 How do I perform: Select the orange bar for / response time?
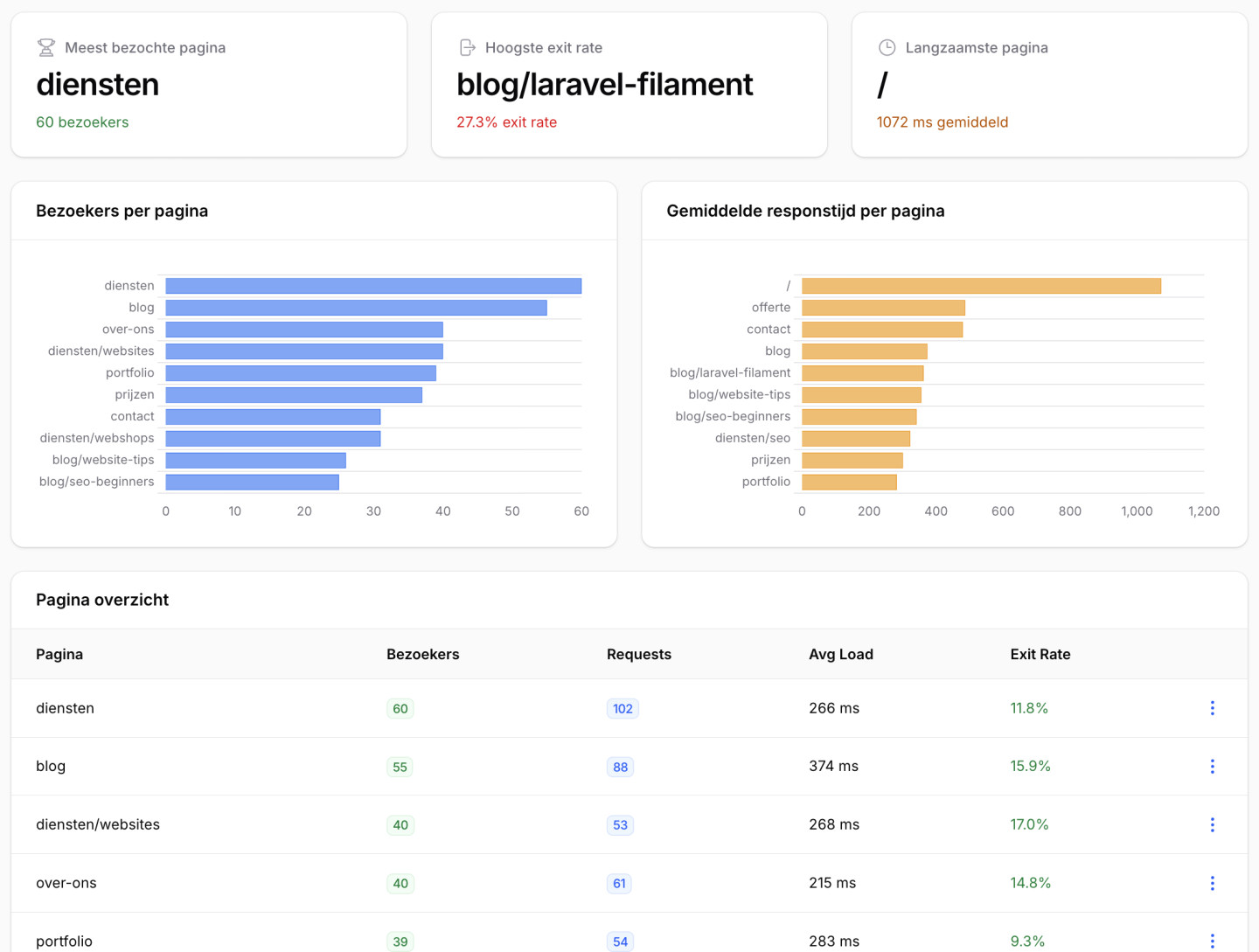[x=981, y=286]
